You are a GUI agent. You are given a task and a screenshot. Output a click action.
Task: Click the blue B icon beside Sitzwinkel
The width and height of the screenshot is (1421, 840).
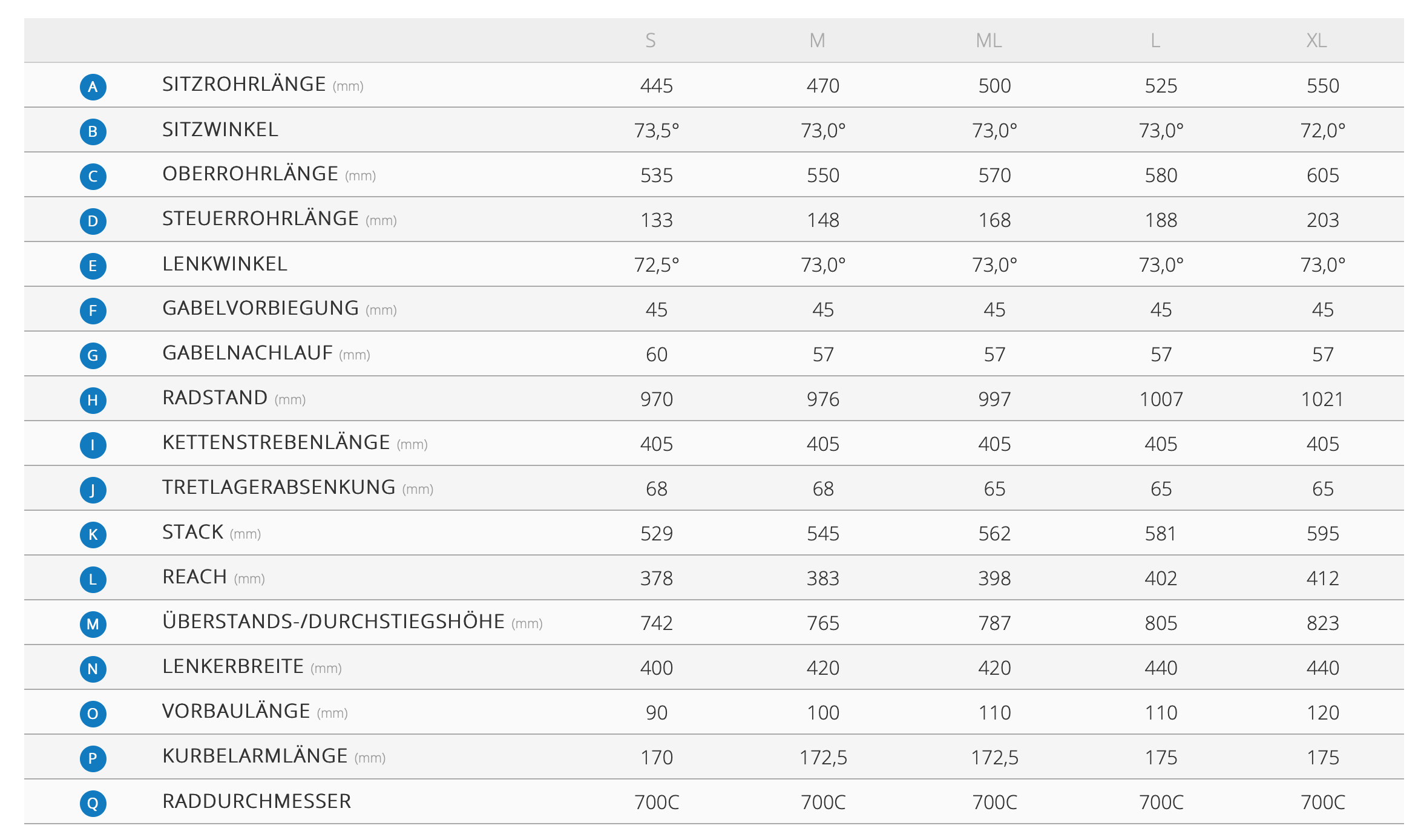tap(93, 131)
